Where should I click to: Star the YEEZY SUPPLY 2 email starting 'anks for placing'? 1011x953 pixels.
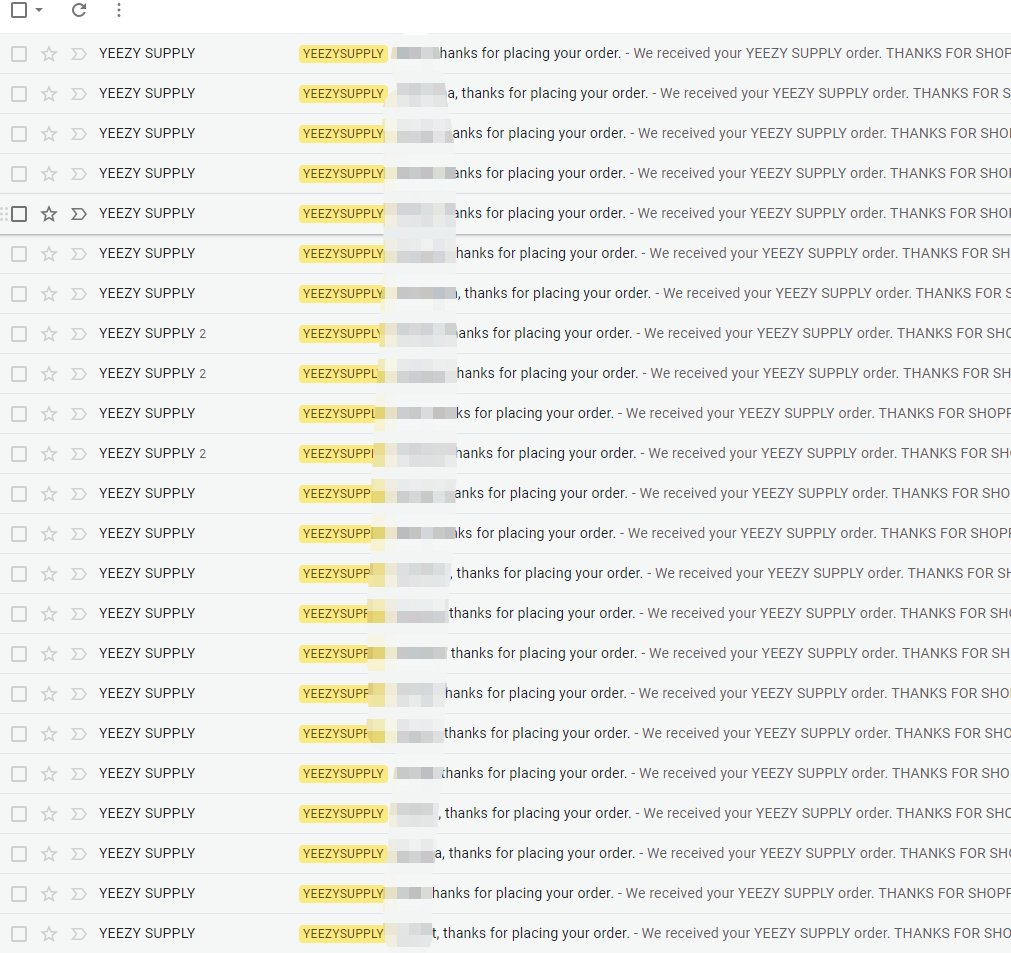(49, 333)
